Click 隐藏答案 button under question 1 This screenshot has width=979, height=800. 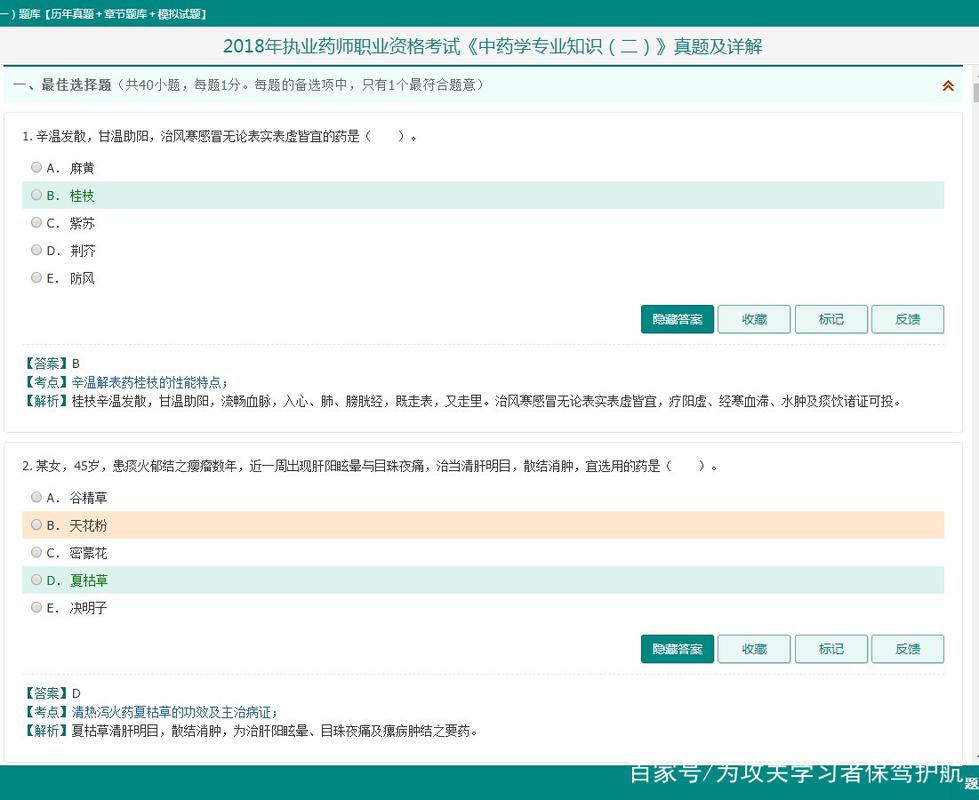coord(677,319)
